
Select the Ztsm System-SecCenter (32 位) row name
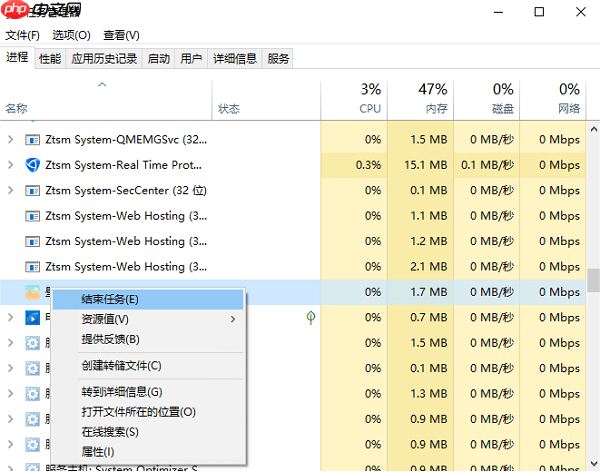[126, 191]
